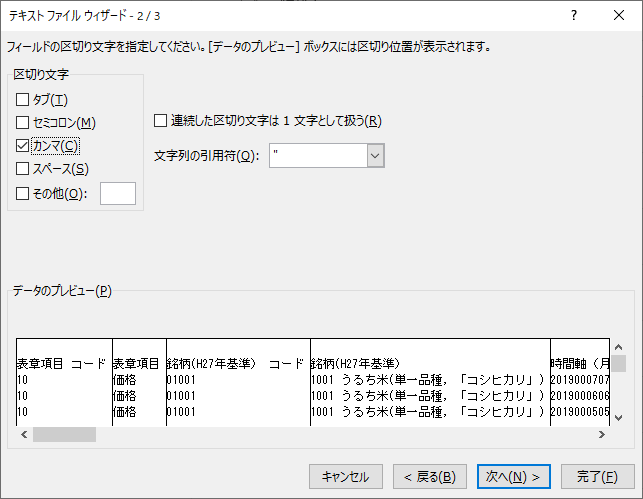Click preview horizontal scrollbar right arrow
This screenshot has width=643, height=499.
(x=601, y=435)
